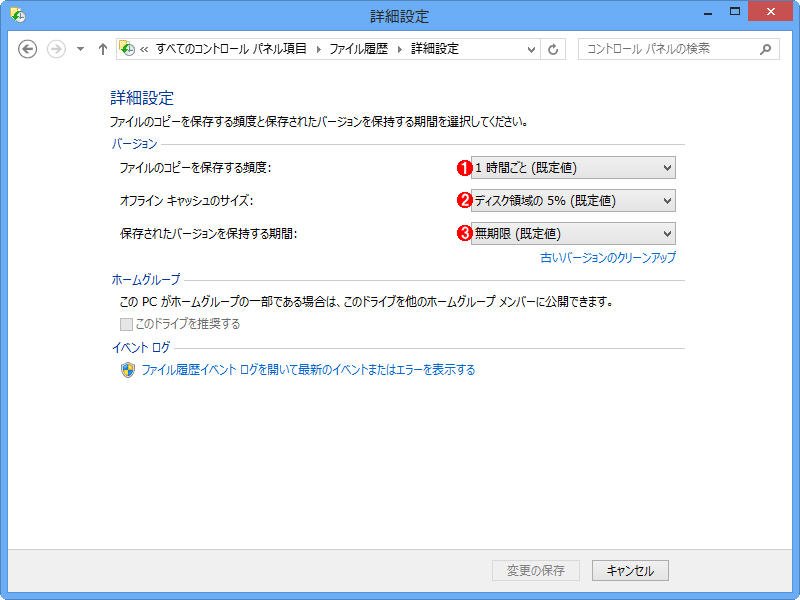Go up one level with the up arrow
This screenshot has width=800, height=600.
tap(103, 49)
